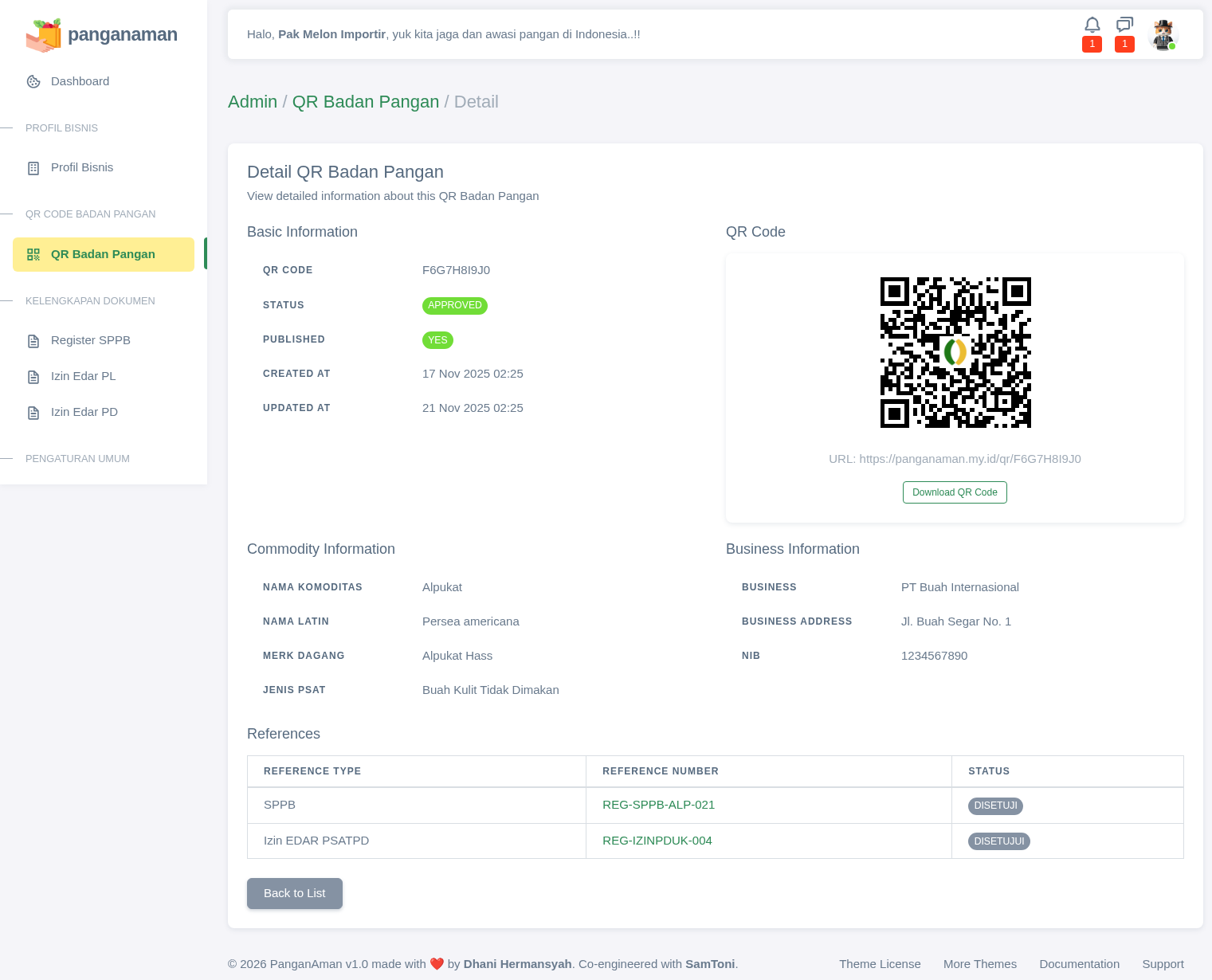1212x980 pixels.
Task: Click the Izin Edar PD document icon
Action: 33,413
